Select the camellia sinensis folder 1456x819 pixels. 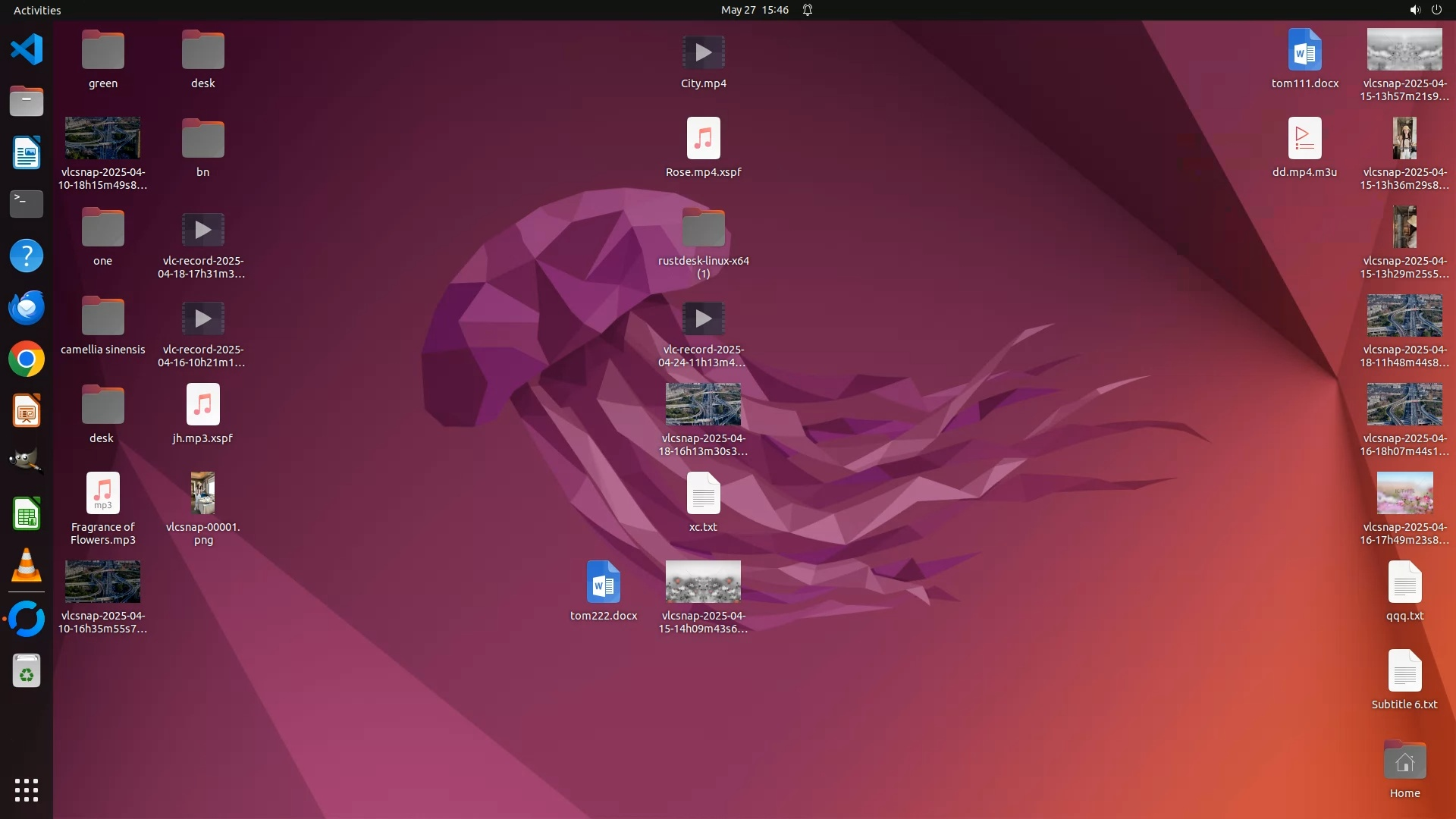pos(102,317)
